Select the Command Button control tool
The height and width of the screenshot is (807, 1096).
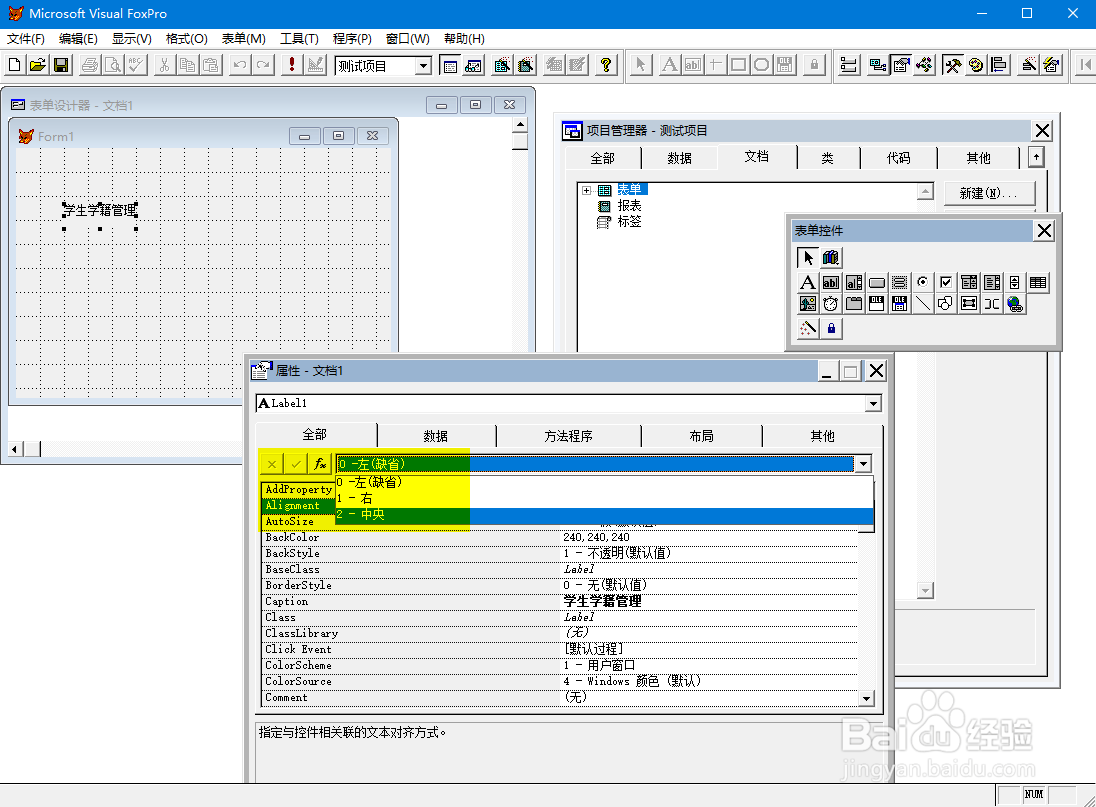pos(877,282)
